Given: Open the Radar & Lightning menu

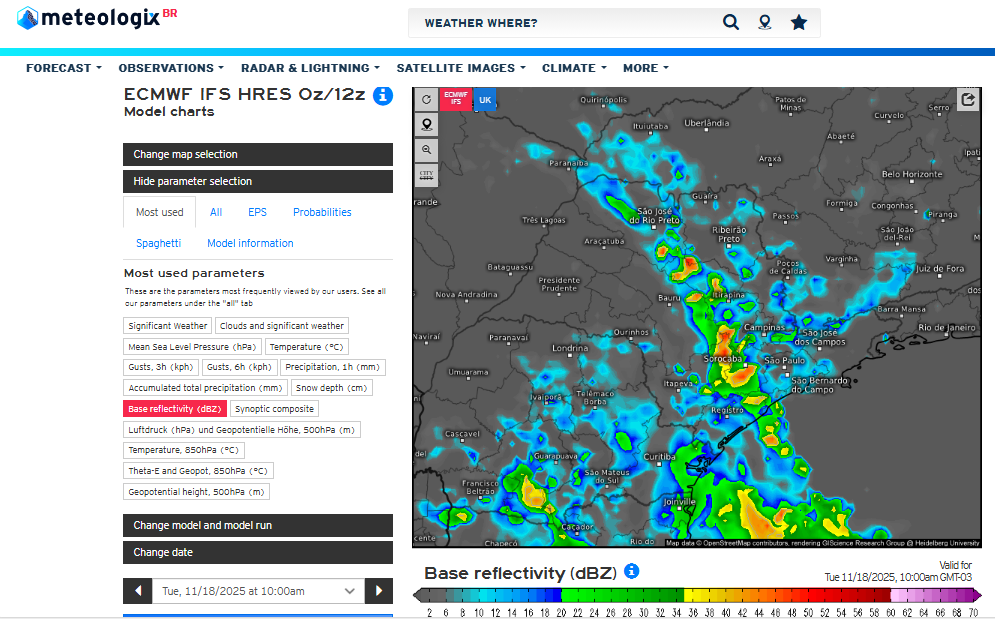Looking at the screenshot, I should pyautogui.click(x=310, y=68).
